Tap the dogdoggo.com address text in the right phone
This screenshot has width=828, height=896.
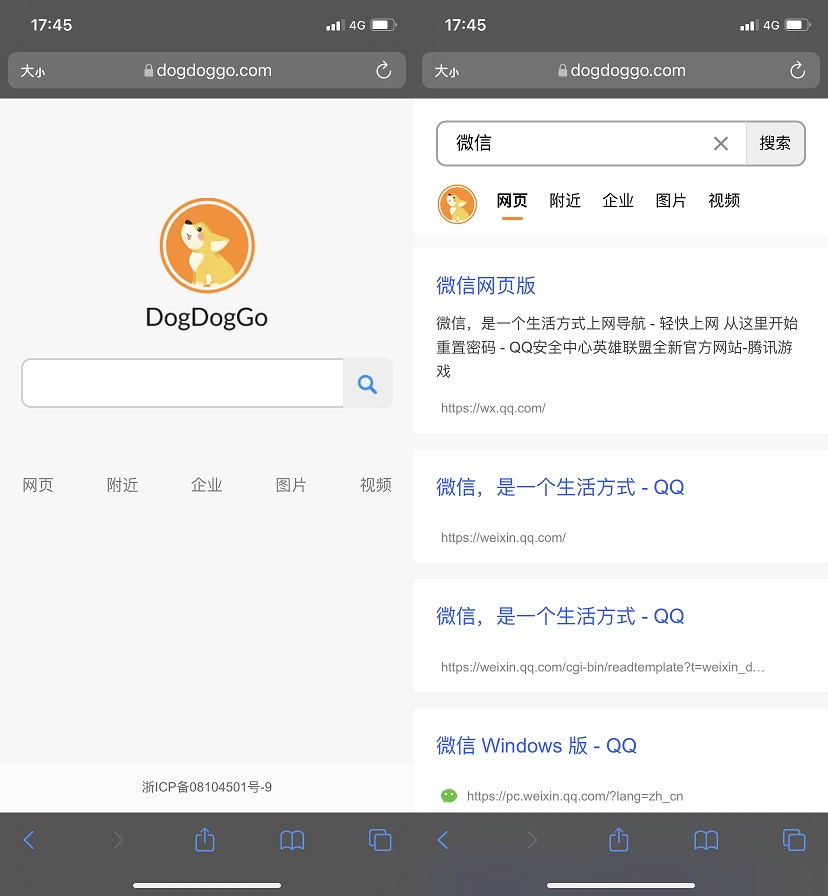[628, 70]
